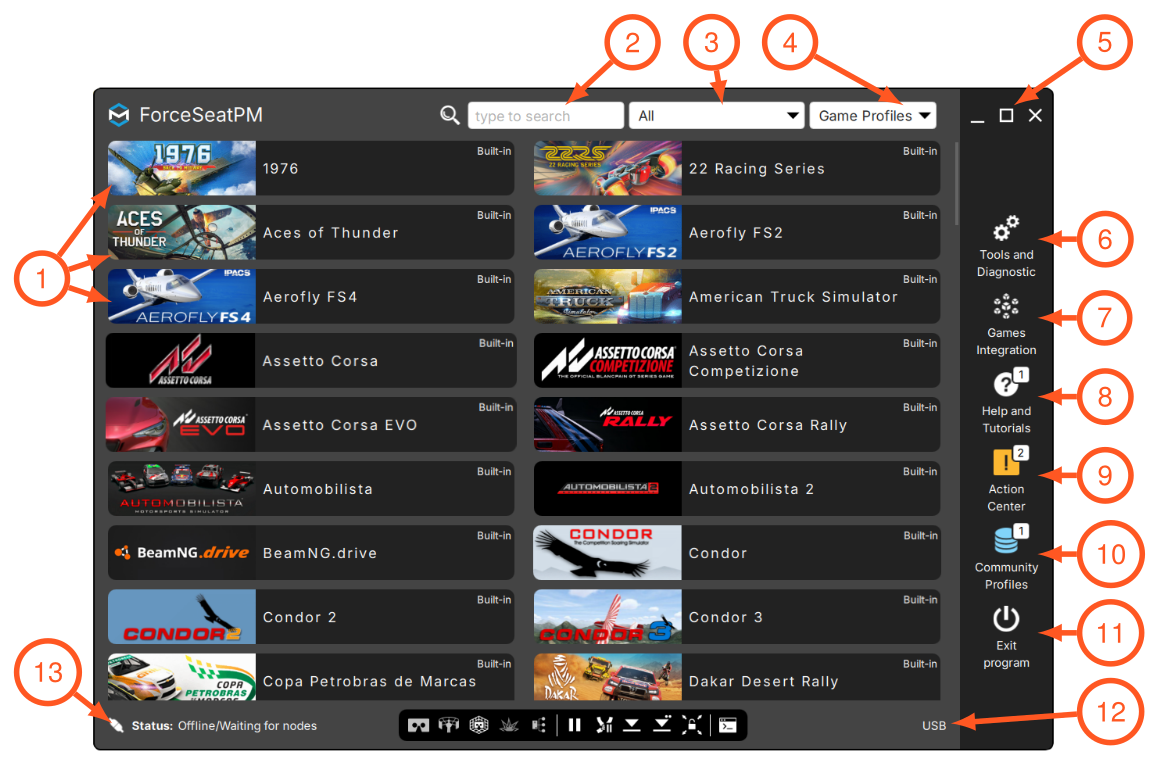
Task: Click the game list vertical scrollbar
Action: (x=956, y=183)
